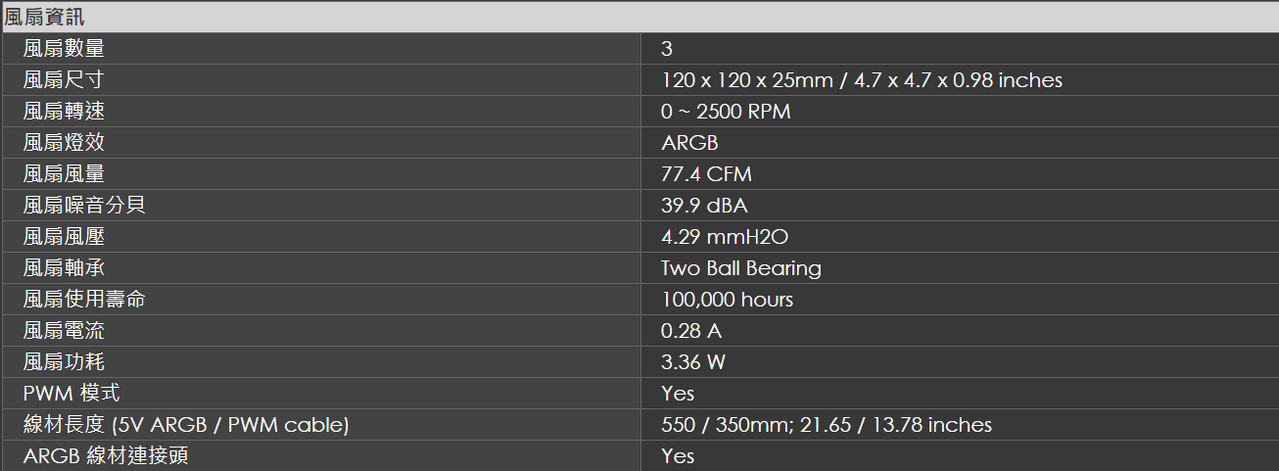Click the PWM 模式 row label
1279x471 pixels.
[x=72, y=393]
